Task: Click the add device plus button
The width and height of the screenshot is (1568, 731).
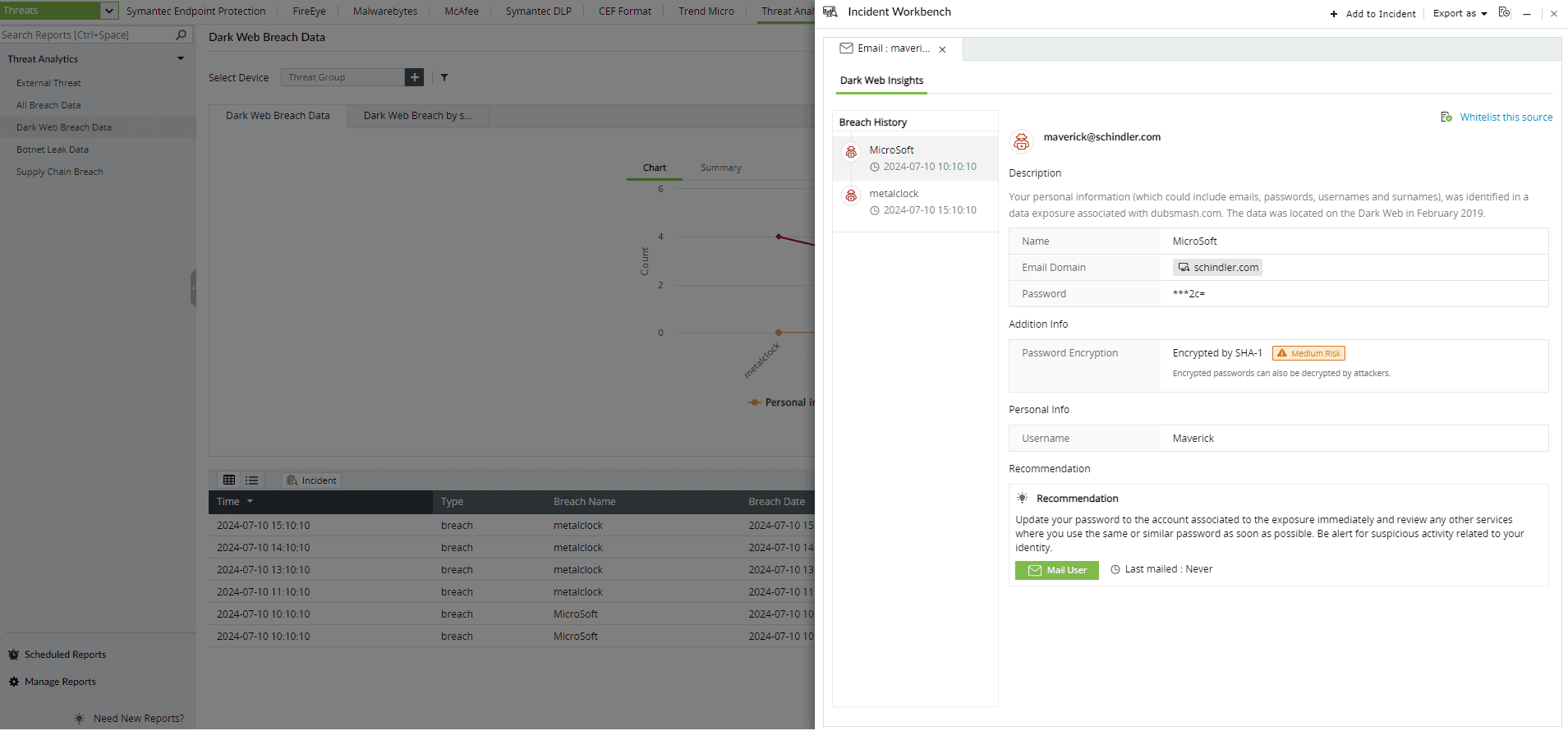Action: point(415,77)
